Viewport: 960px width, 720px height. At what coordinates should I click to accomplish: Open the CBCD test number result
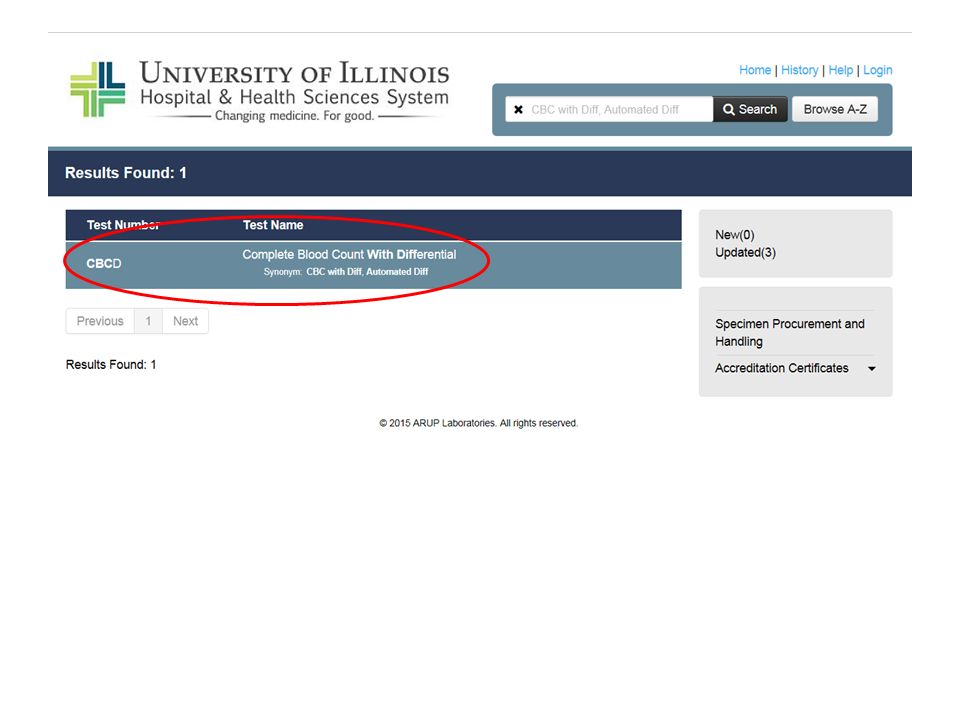pyautogui.click(x=103, y=264)
